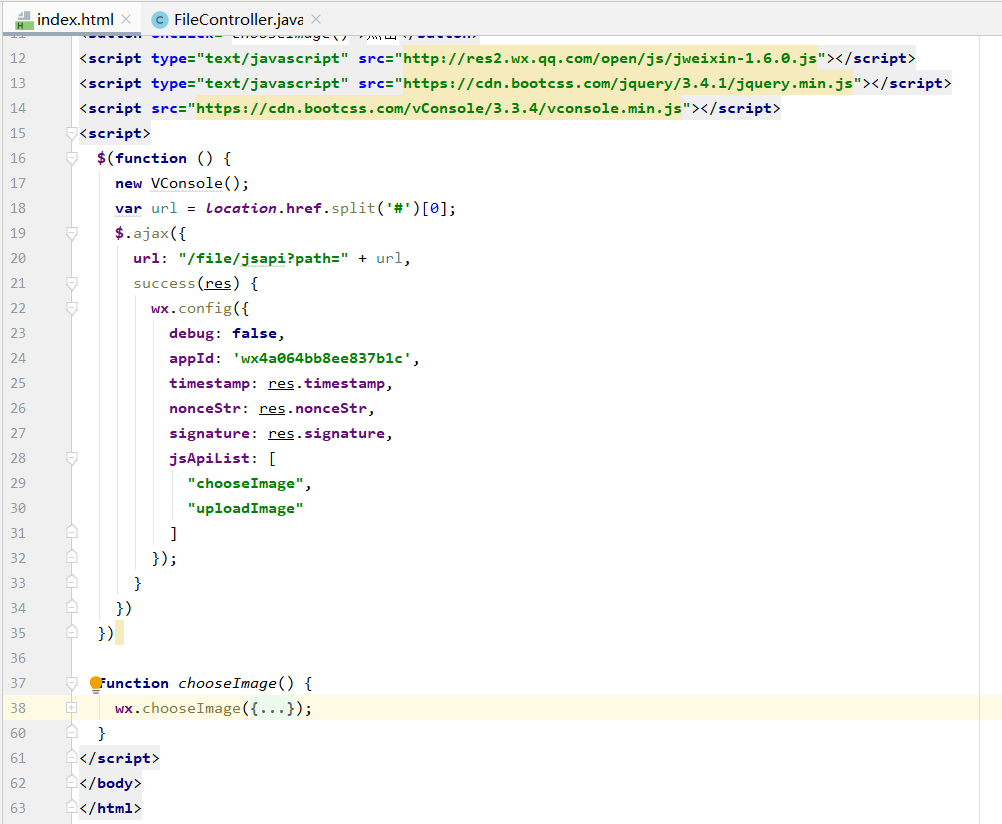
Task: Click the opening '<script>' tag on line 15
Action: pos(115,133)
